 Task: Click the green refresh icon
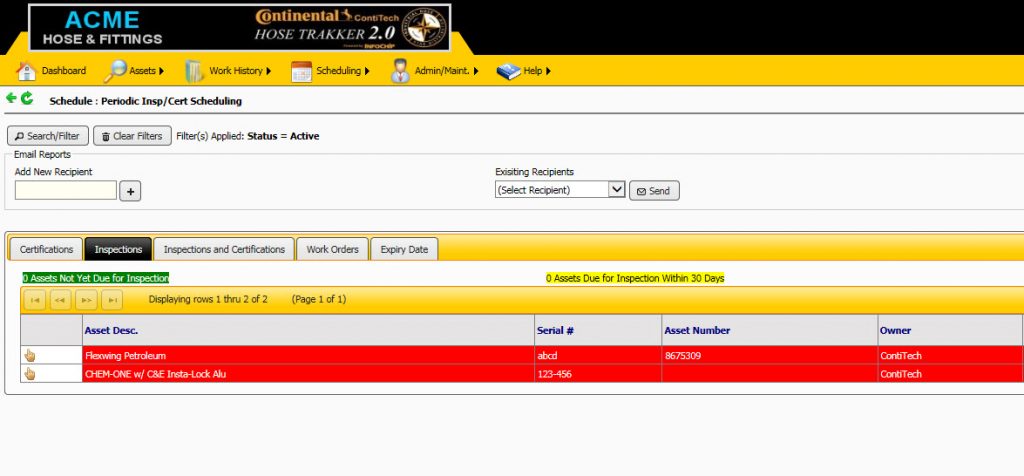tap(27, 98)
